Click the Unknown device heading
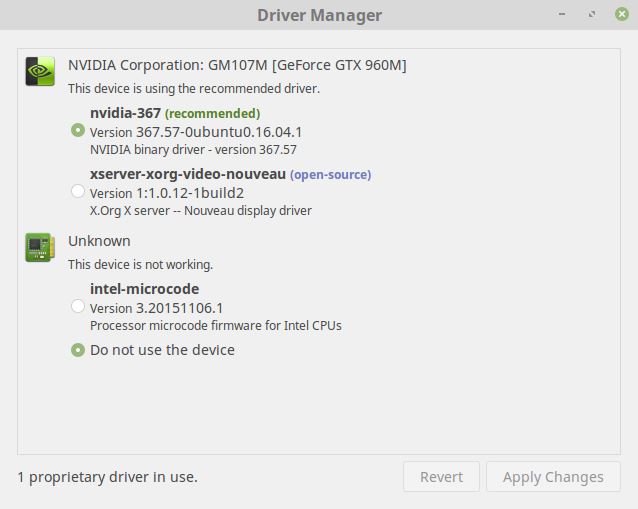The image size is (638, 509). 99,241
